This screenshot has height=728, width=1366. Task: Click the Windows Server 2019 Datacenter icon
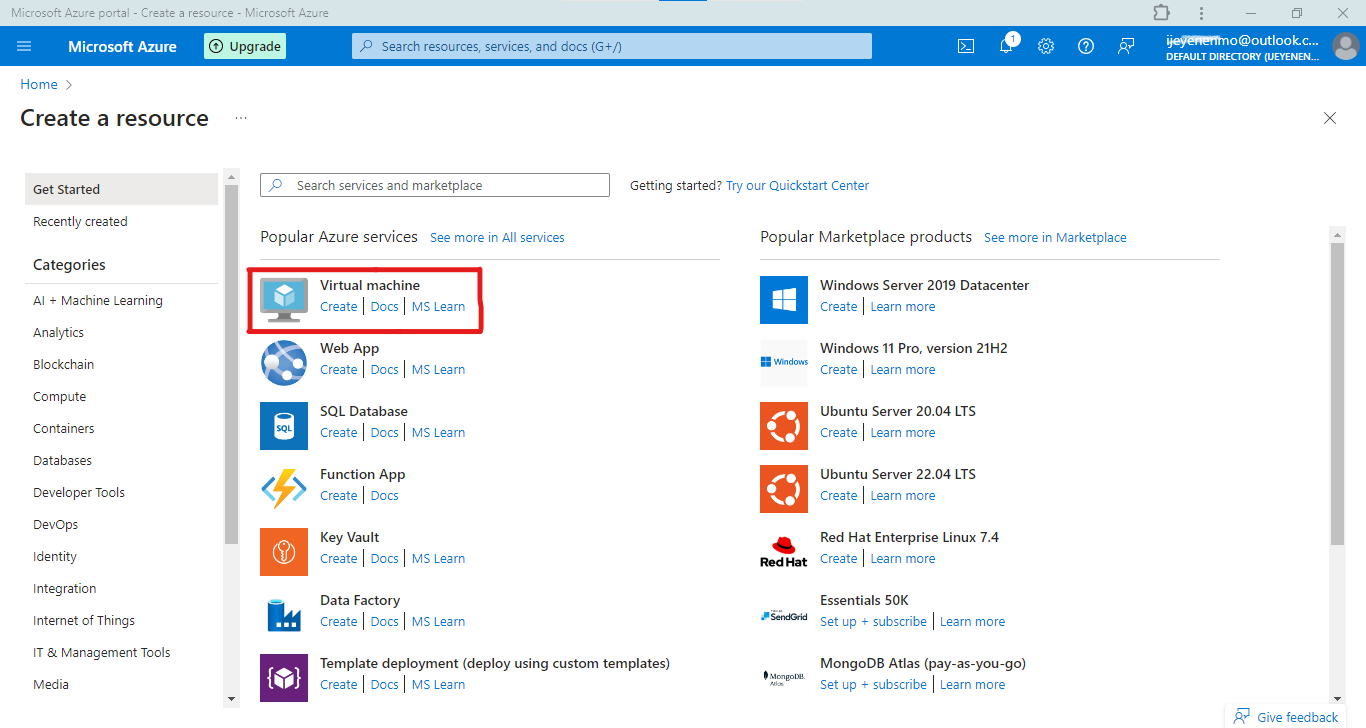tap(784, 299)
